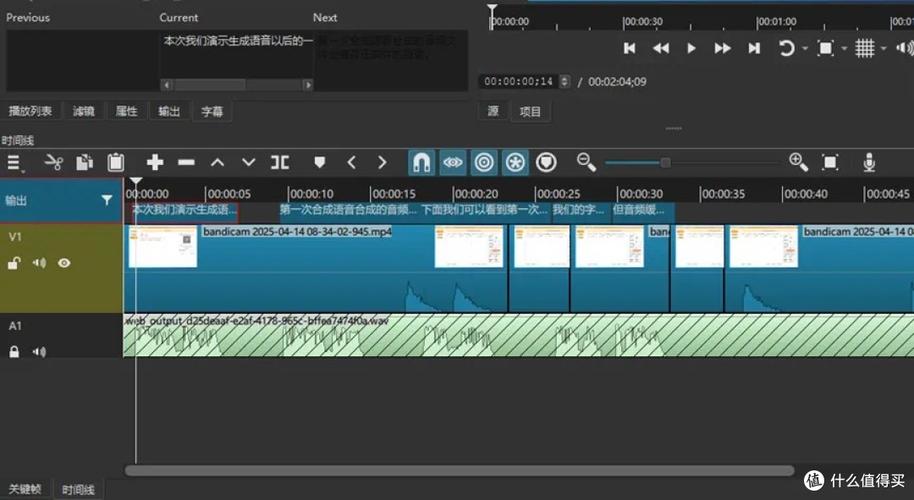
Task: Toggle lock on track V1
Action: point(14,263)
